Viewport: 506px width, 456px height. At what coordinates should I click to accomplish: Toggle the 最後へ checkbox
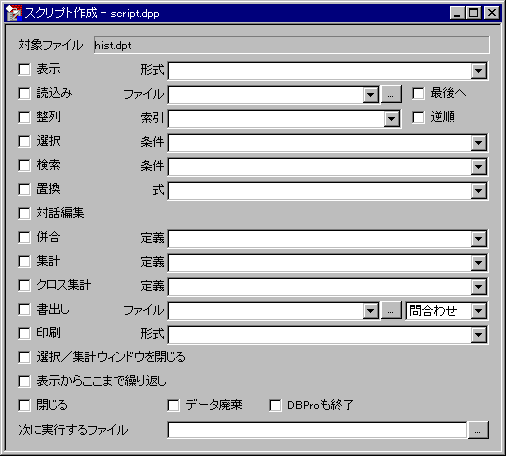point(418,94)
